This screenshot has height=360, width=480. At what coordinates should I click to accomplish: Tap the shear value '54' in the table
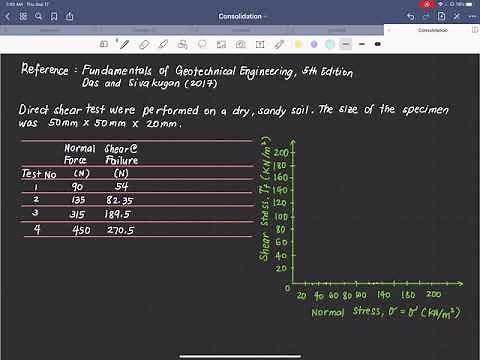click(x=121, y=186)
